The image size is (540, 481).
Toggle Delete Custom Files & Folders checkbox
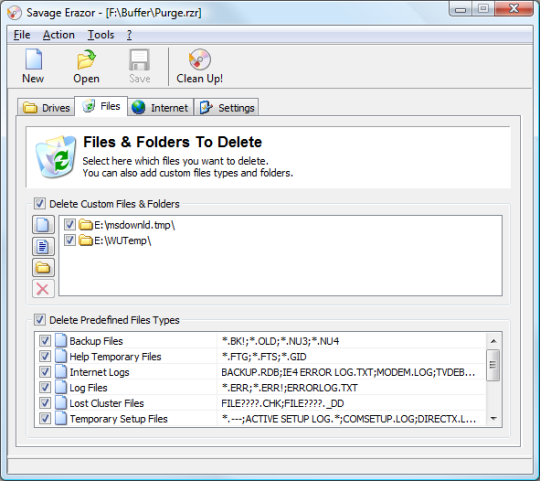click(x=40, y=203)
